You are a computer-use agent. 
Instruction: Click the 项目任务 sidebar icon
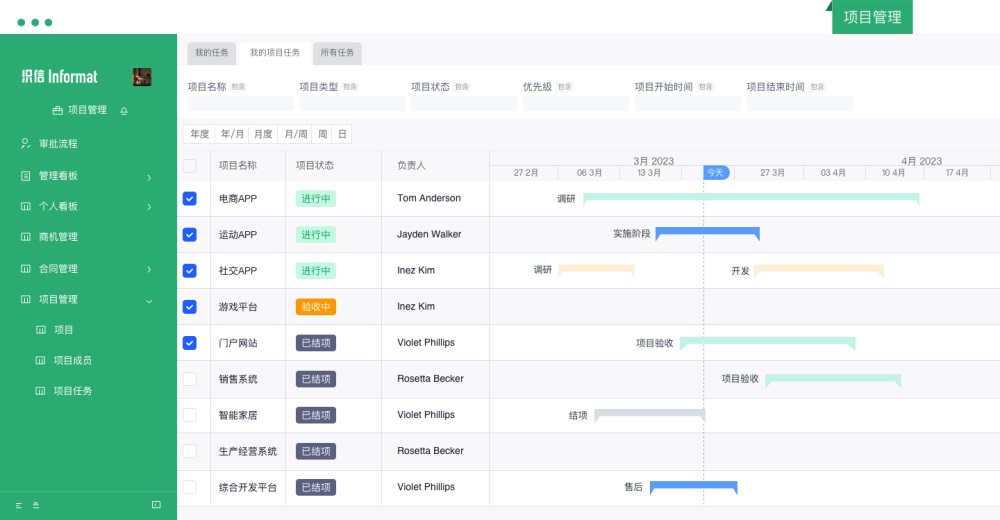point(41,391)
